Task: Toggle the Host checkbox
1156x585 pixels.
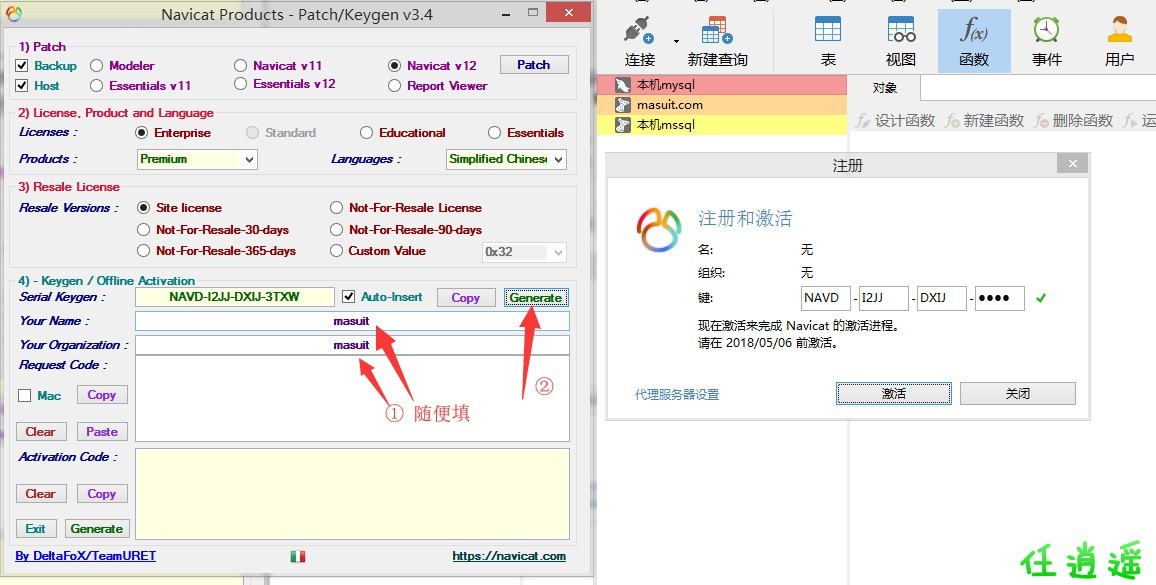Action: tap(21, 86)
